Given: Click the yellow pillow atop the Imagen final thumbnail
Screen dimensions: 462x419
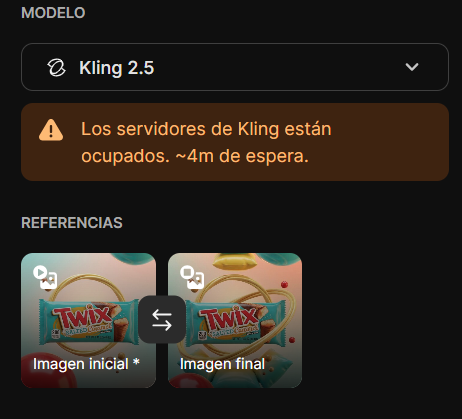Looking at the screenshot, I should click(235, 261).
